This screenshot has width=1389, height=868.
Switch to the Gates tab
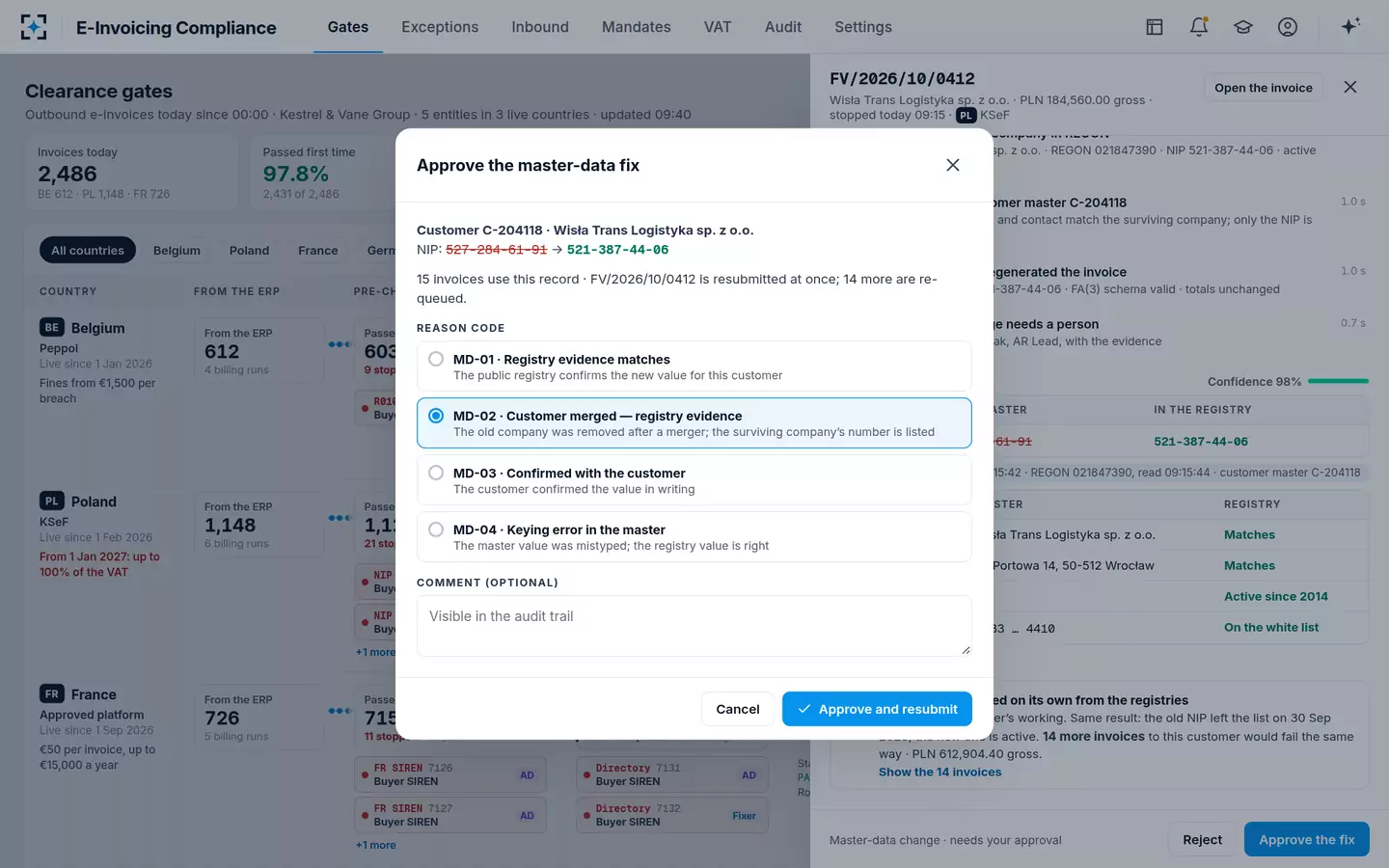pyautogui.click(x=348, y=27)
